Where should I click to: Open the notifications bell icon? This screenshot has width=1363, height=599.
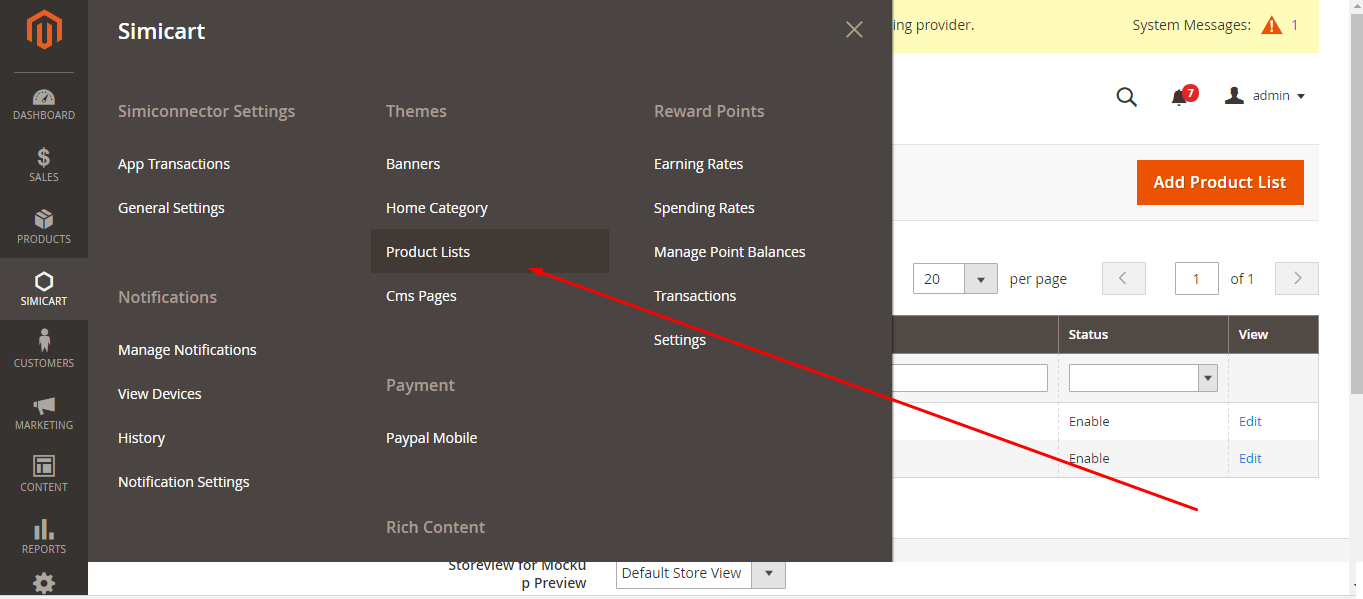[1182, 96]
